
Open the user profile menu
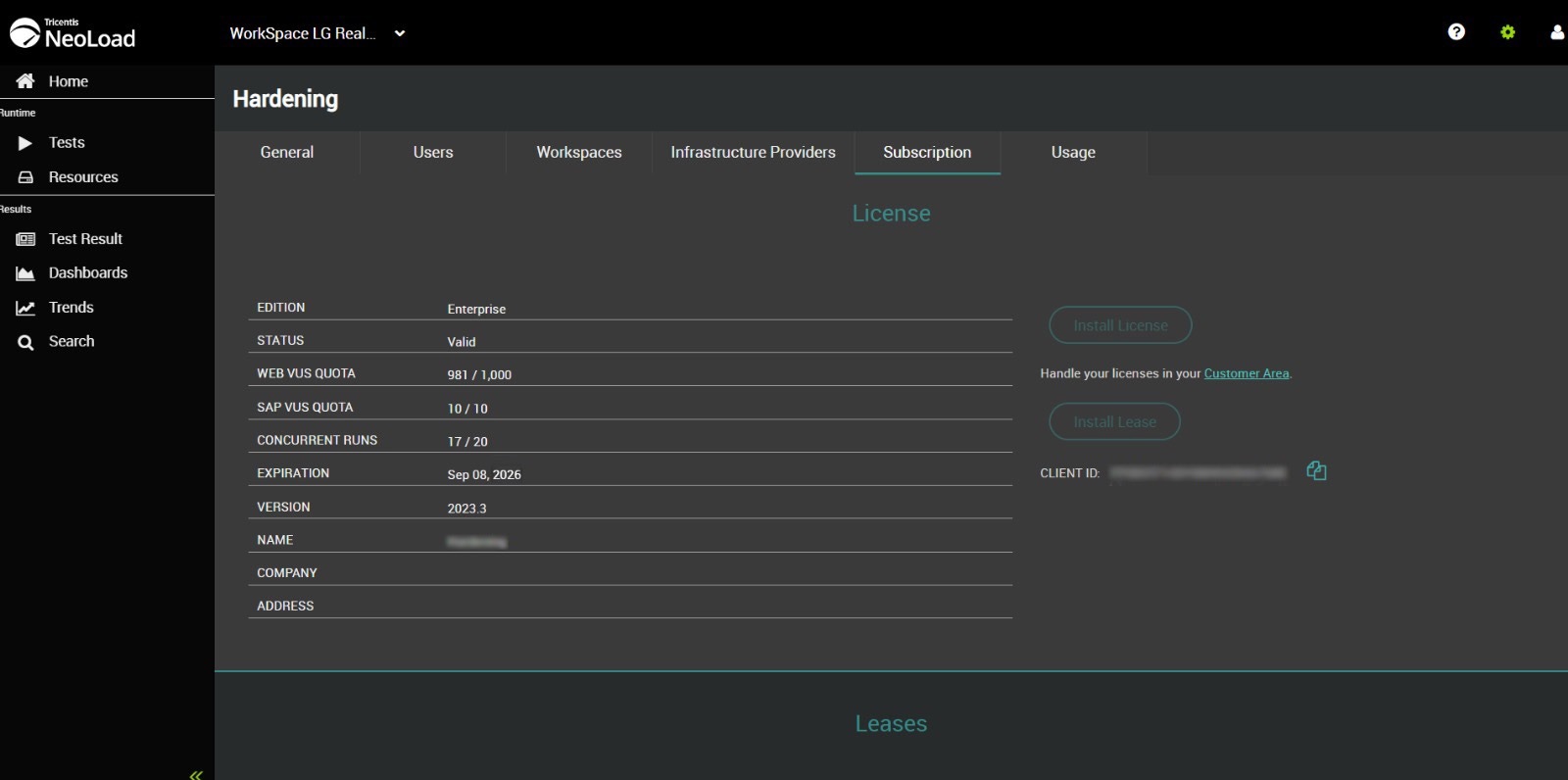coord(1556,32)
